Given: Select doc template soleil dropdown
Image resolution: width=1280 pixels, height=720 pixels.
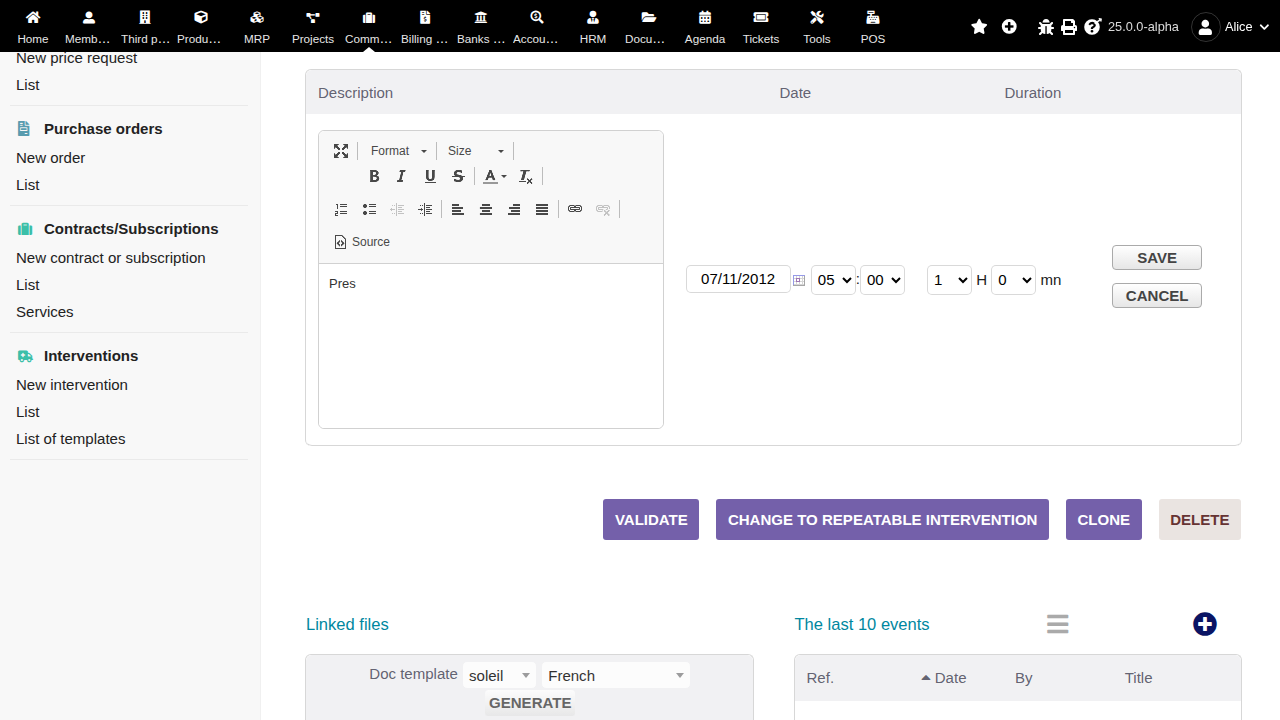Looking at the screenshot, I should click(x=499, y=676).
